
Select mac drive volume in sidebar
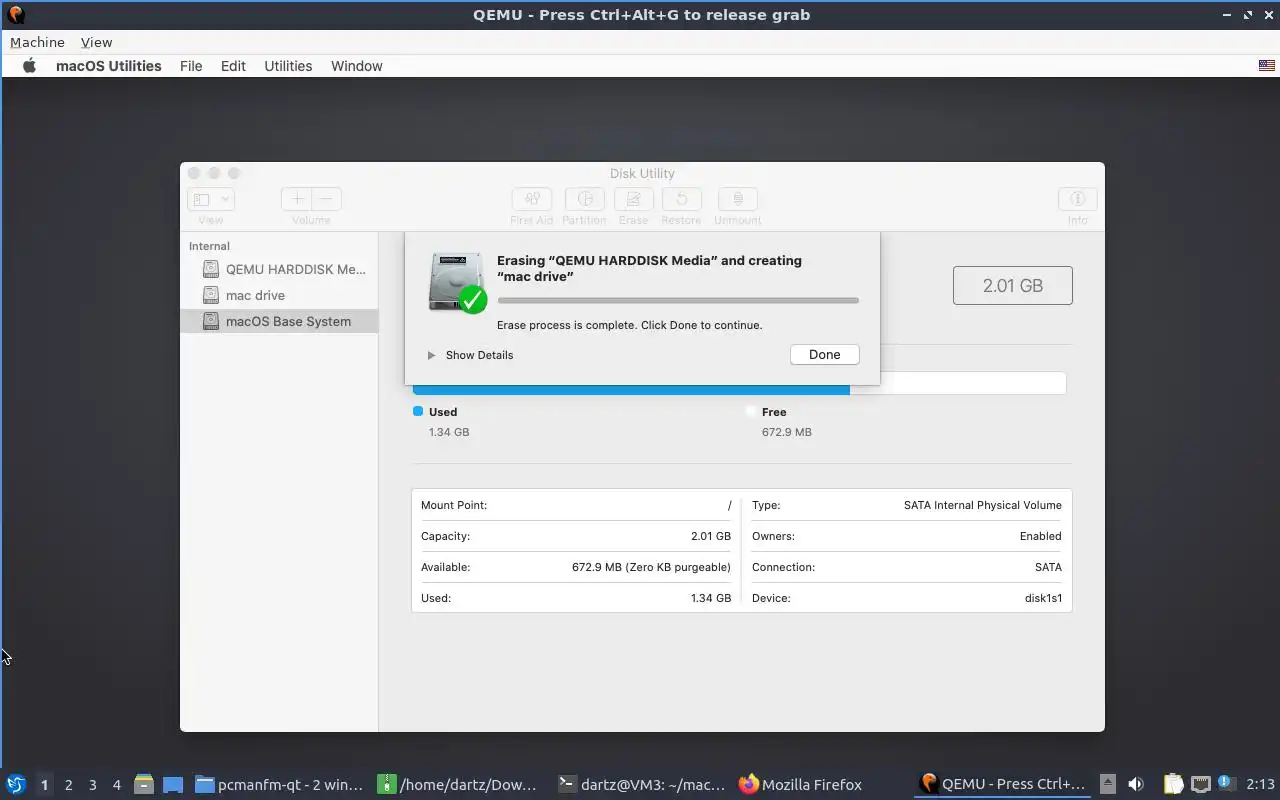click(279, 295)
